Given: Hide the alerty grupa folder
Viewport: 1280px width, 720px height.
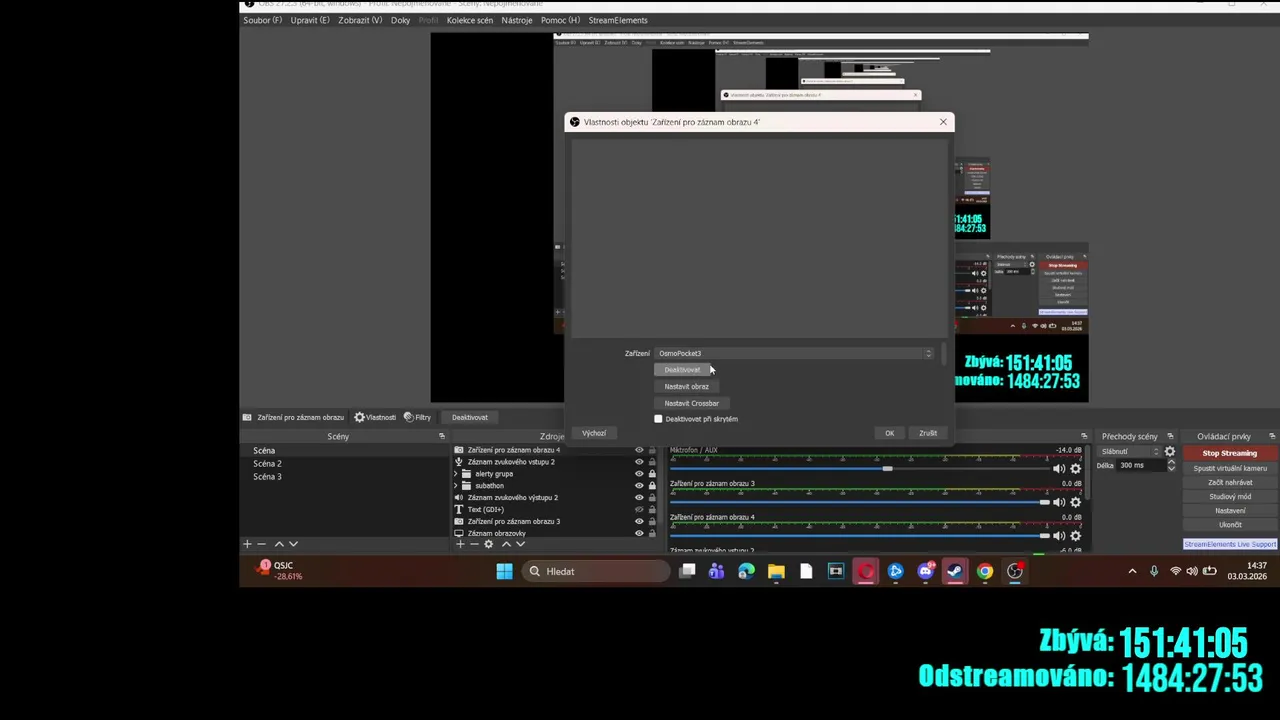Looking at the screenshot, I should (639, 474).
